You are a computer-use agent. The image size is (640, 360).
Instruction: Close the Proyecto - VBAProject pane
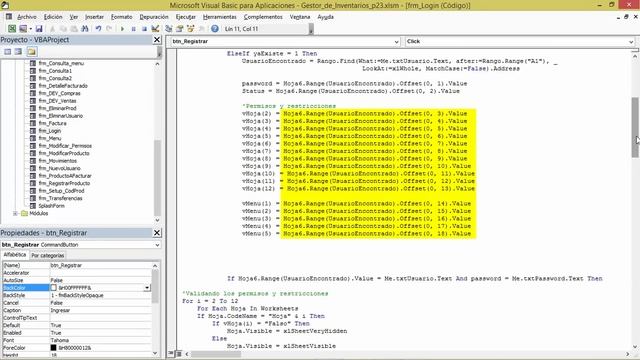coord(157,40)
